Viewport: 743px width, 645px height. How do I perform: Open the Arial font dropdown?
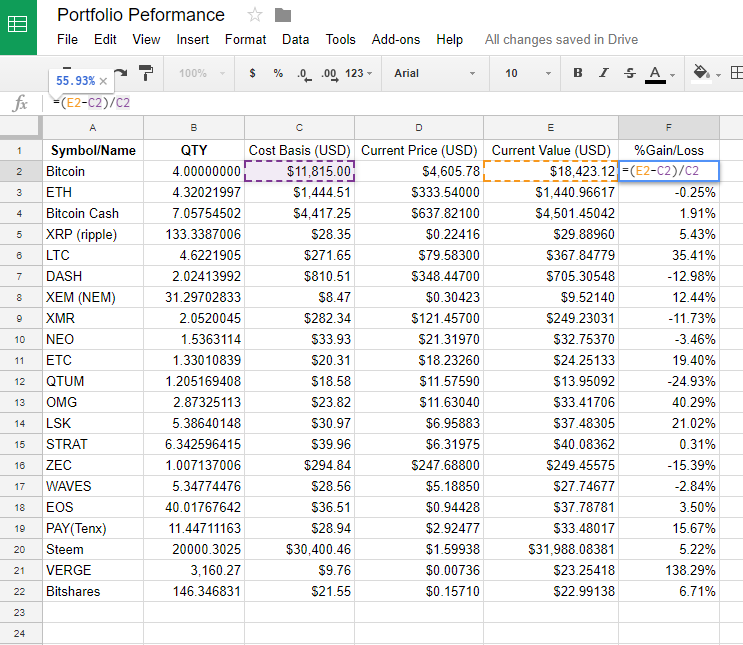(x=435, y=73)
